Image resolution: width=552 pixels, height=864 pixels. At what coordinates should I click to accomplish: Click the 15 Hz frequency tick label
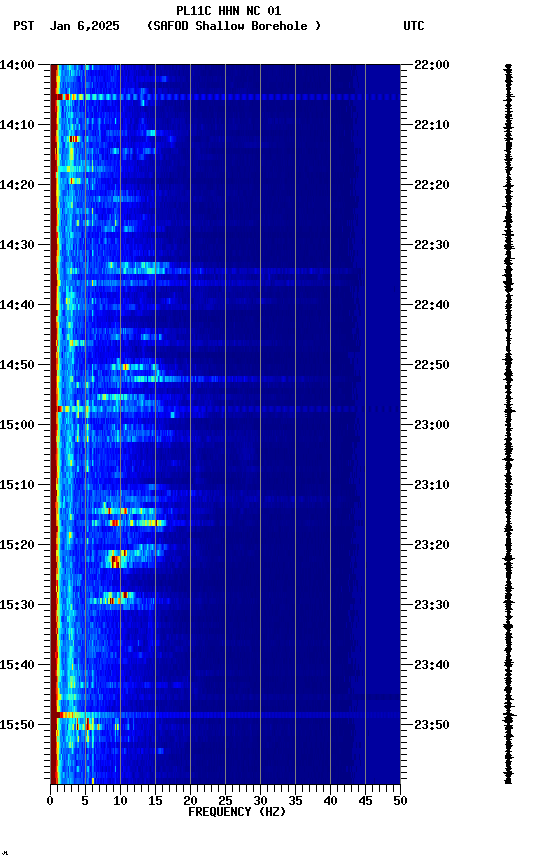pos(155,801)
